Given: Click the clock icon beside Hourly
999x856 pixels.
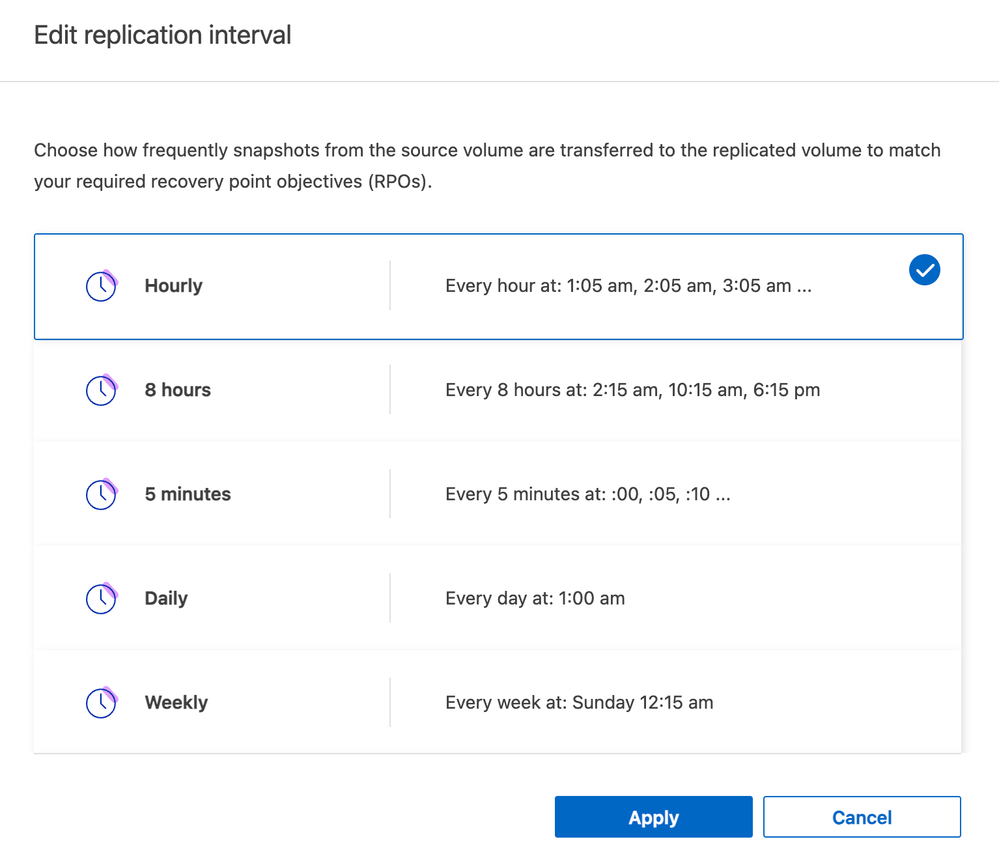Looking at the screenshot, I should pyautogui.click(x=101, y=286).
